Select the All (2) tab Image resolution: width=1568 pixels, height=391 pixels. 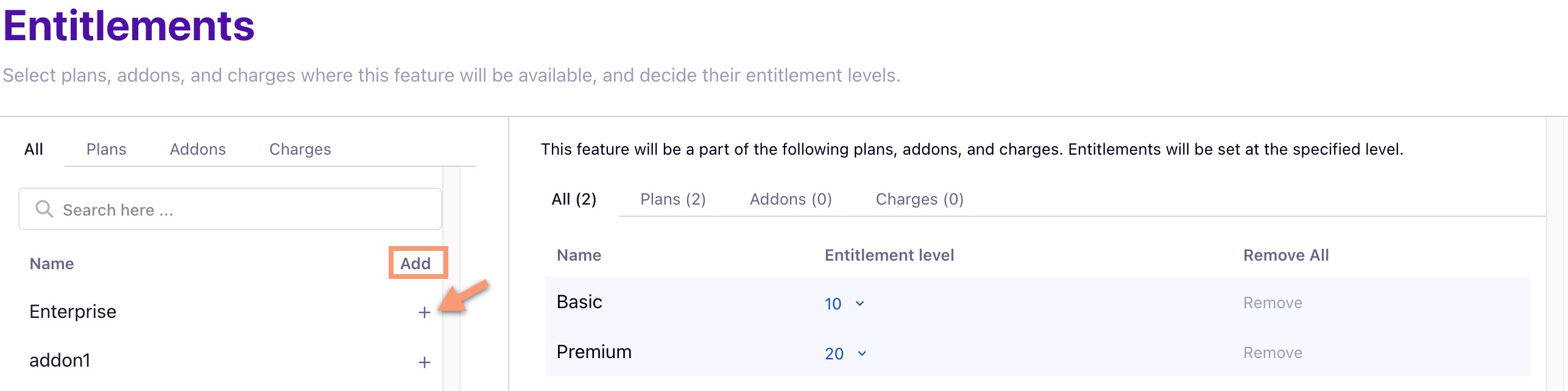[573, 199]
